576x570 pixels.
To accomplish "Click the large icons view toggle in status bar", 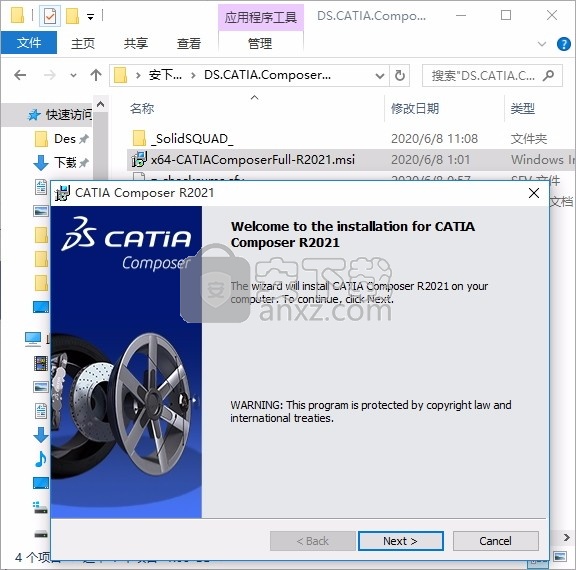I will tap(560, 556).
